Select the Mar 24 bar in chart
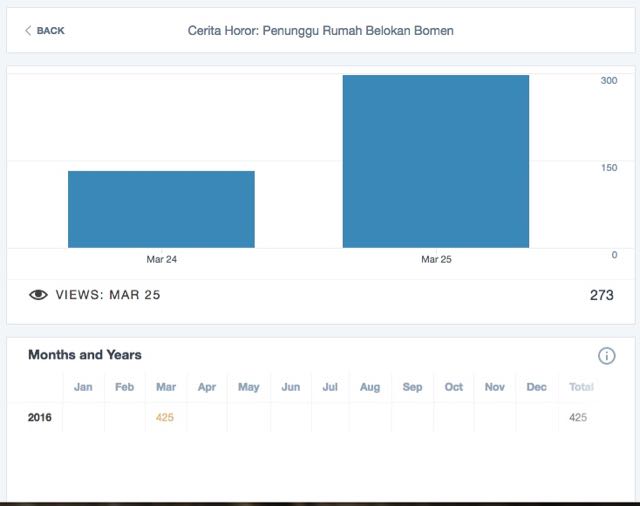Screen dimensions: 640x506 click(161, 209)
